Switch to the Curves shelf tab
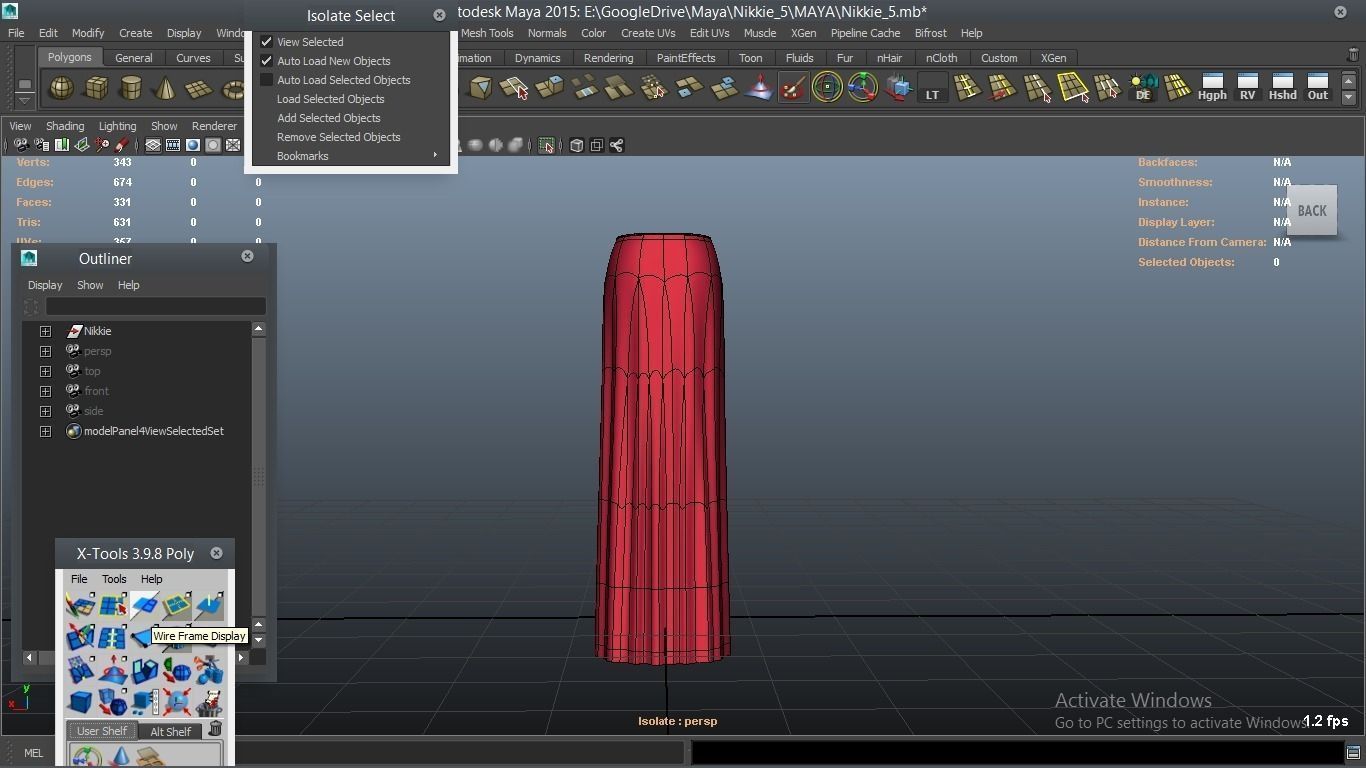Screen dimensions: 1366x768 pos(193,58)
